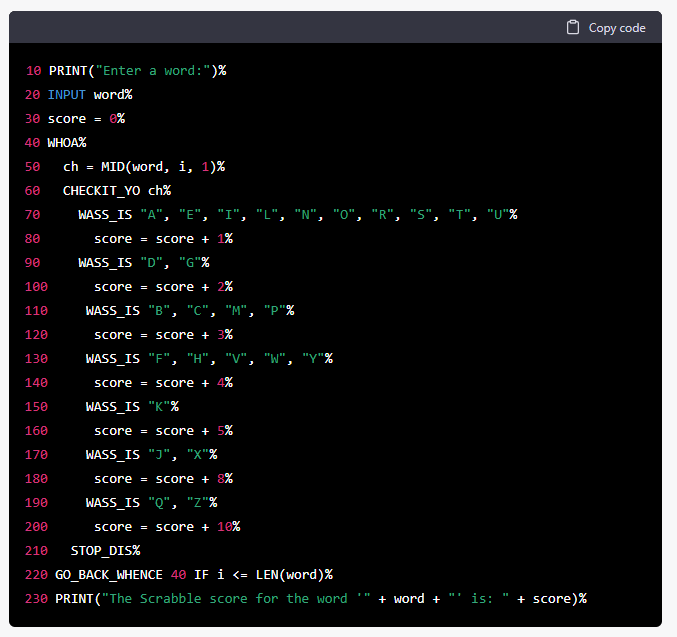This screenshot has height=637, width=677.
Task: Click the WASS_IS "J", "X"% line
Action: tap(152, 454)
